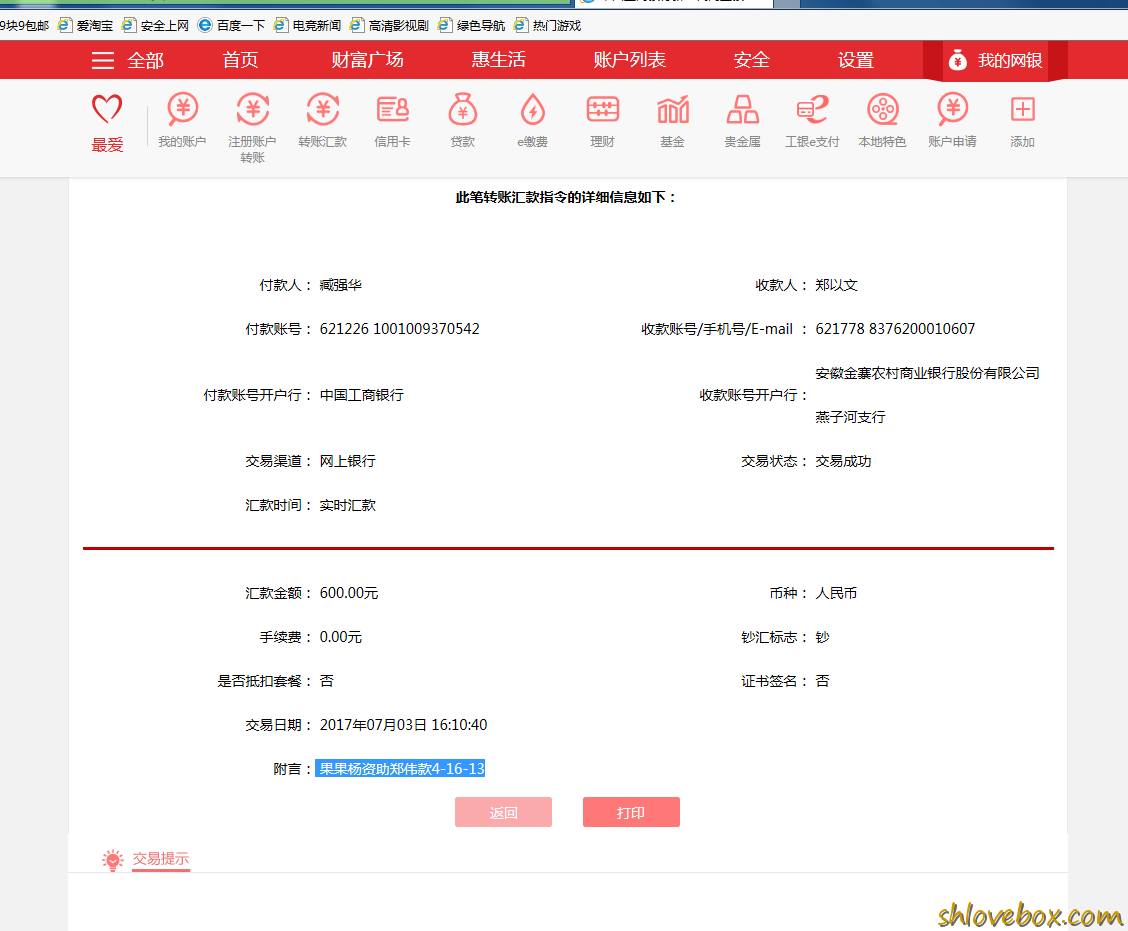Click payee account 621778 8376200010607
1128x931 pixels.
click(x=895, y=329)
